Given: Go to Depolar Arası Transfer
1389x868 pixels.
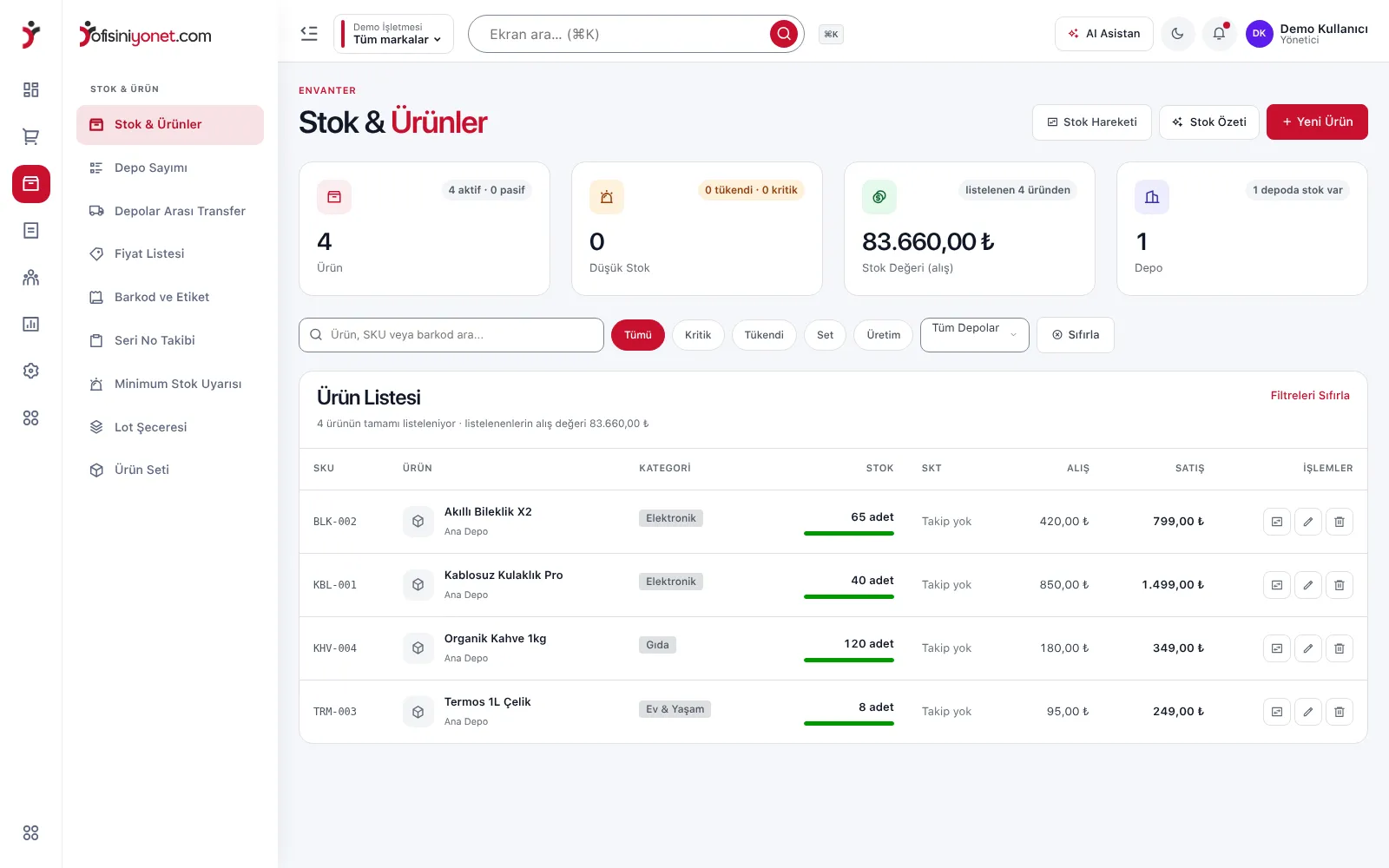Looking at the screenshot, I should coord(170,211).
